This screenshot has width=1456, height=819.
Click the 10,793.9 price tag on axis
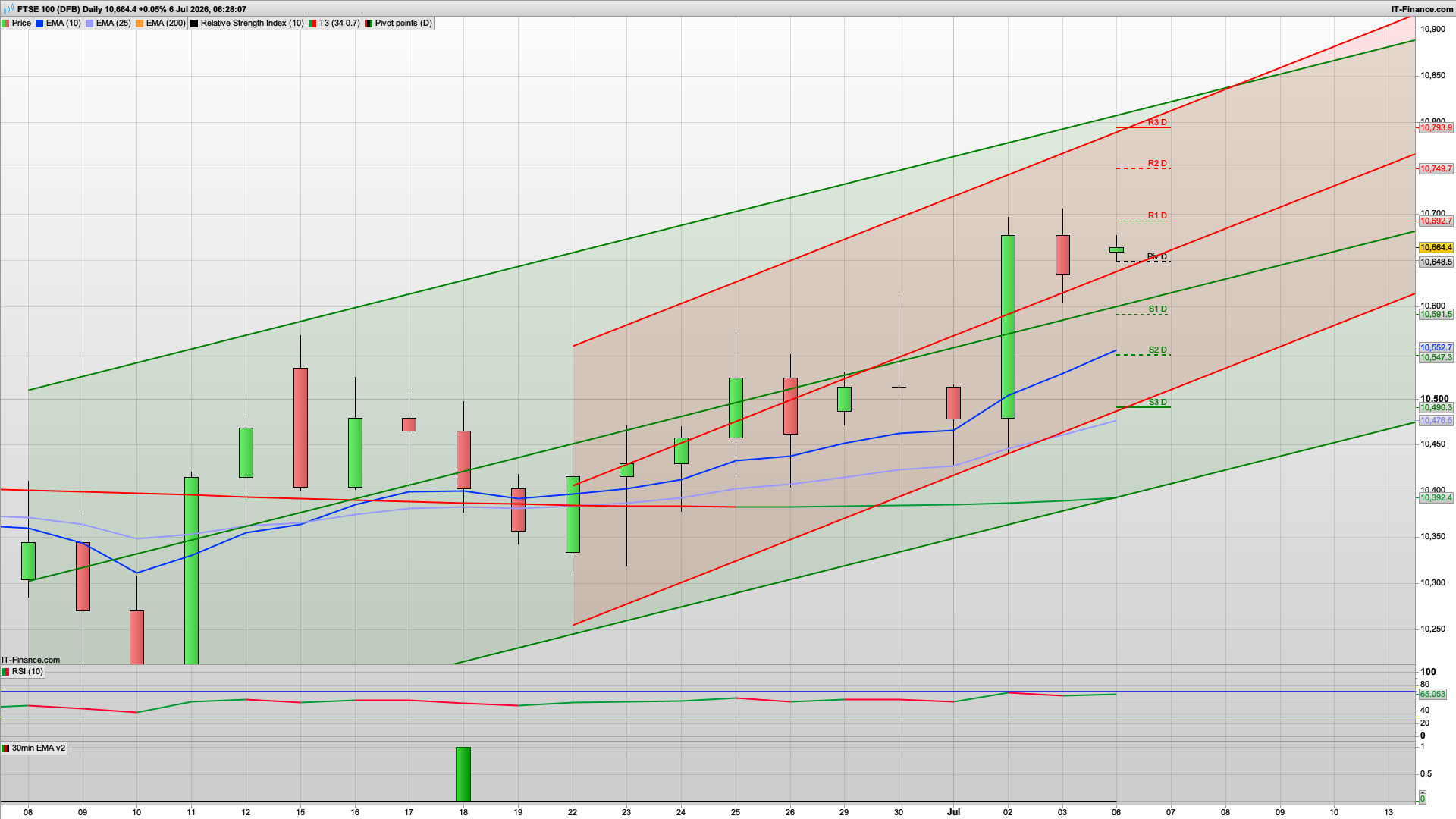(1436, 128)
